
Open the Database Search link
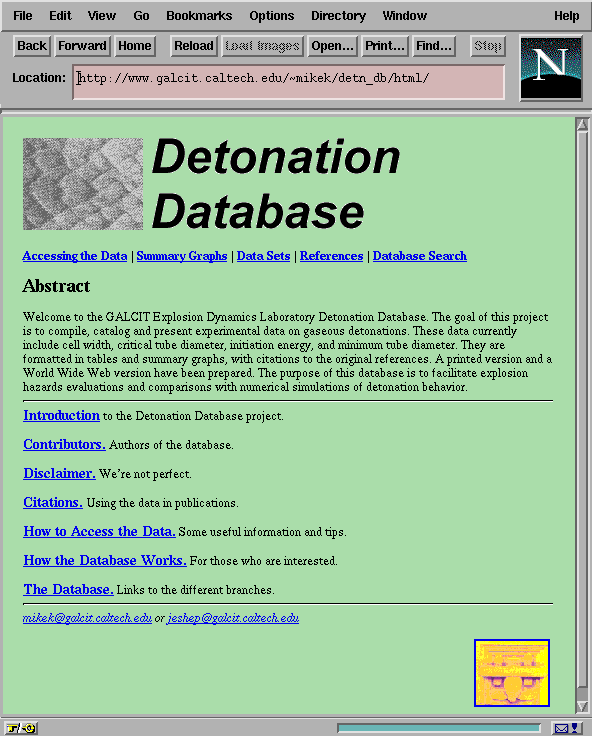420,256
